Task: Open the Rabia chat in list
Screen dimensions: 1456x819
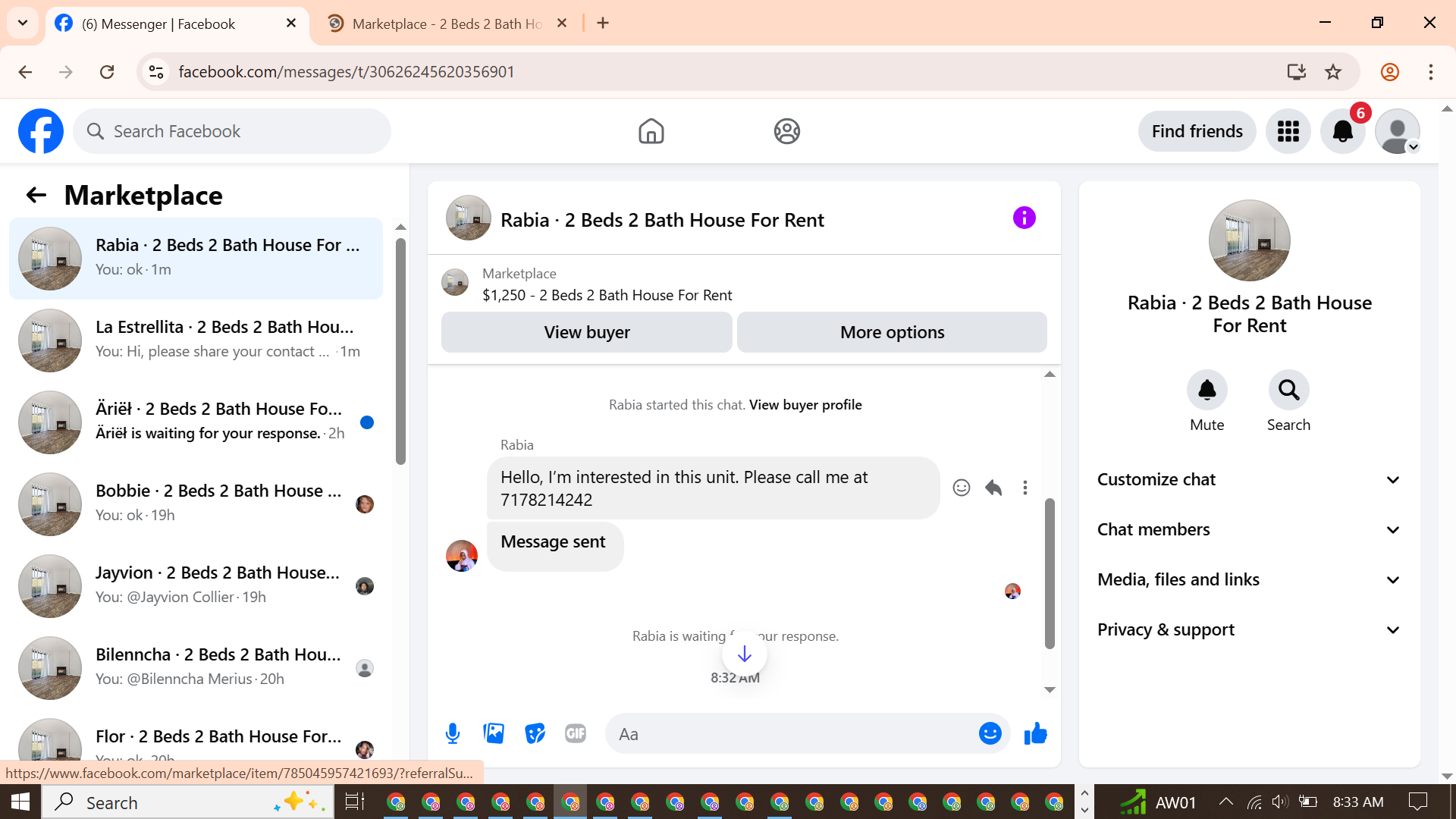Action: 196,259
